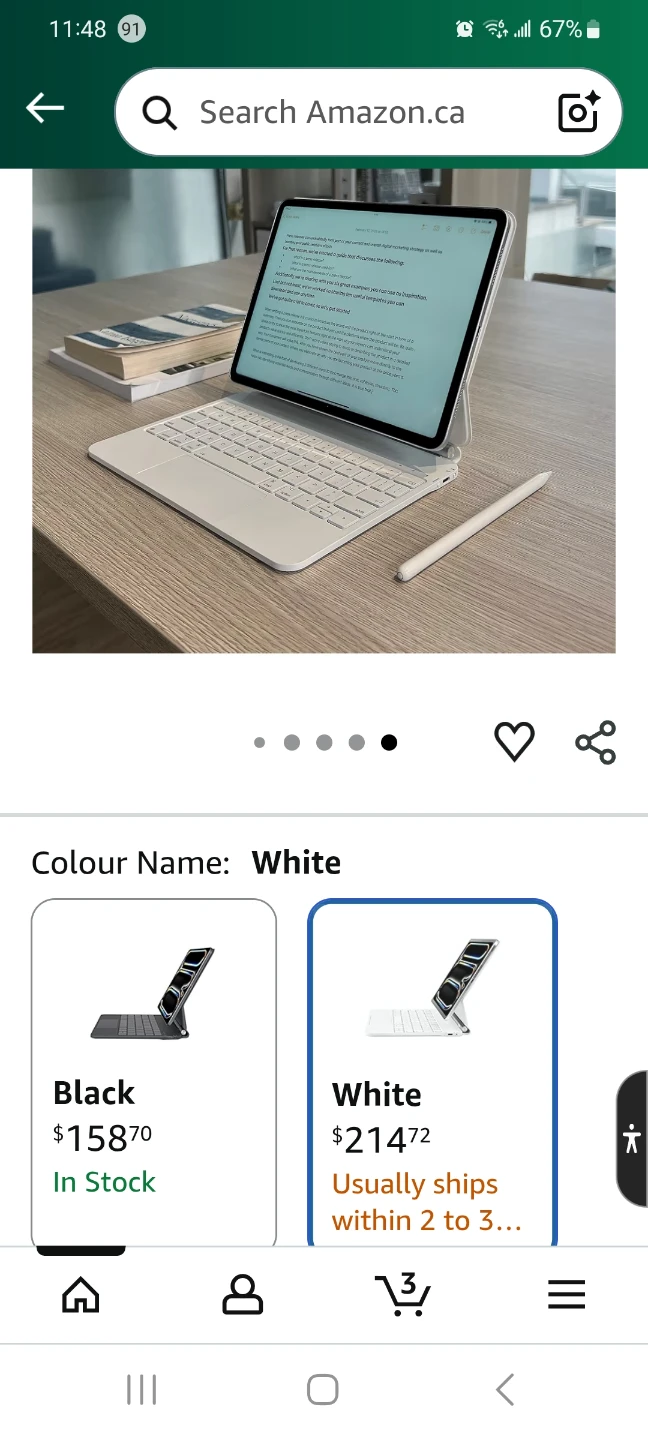
Task: Jump to the first image carousel dot
Action: [260, 742]
